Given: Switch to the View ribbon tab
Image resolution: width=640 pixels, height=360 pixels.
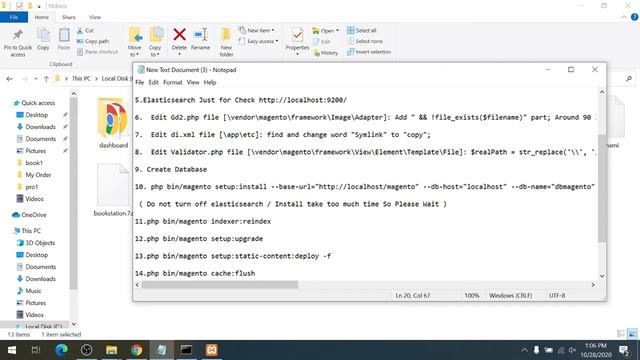Looking at the screenshot, I should click(x=95, y=17).
